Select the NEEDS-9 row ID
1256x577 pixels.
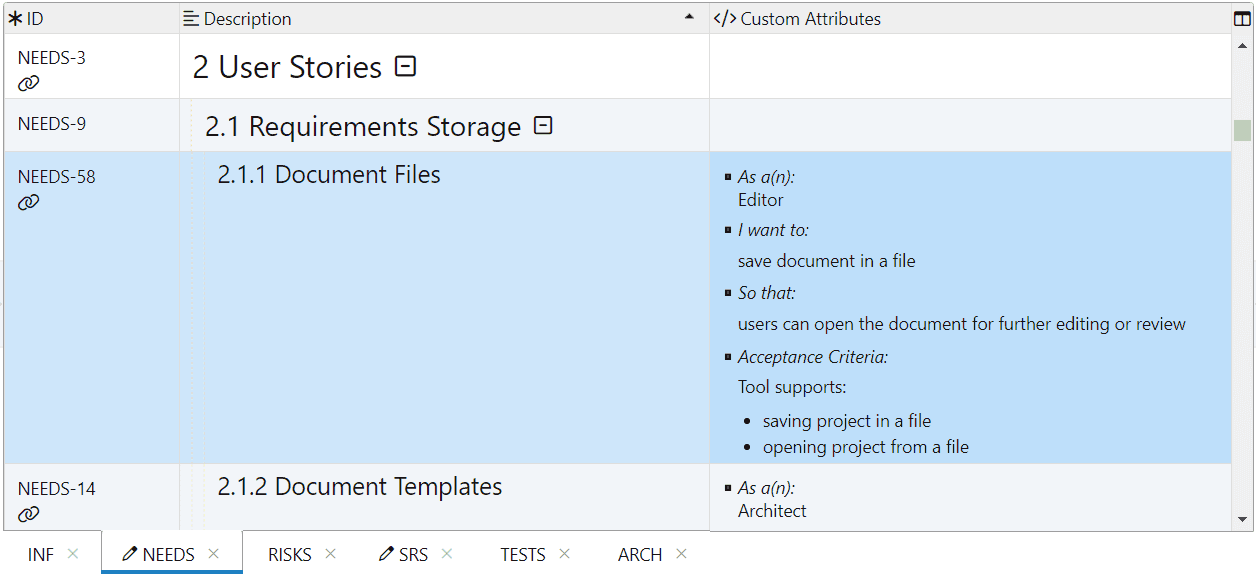pos(52,124)
